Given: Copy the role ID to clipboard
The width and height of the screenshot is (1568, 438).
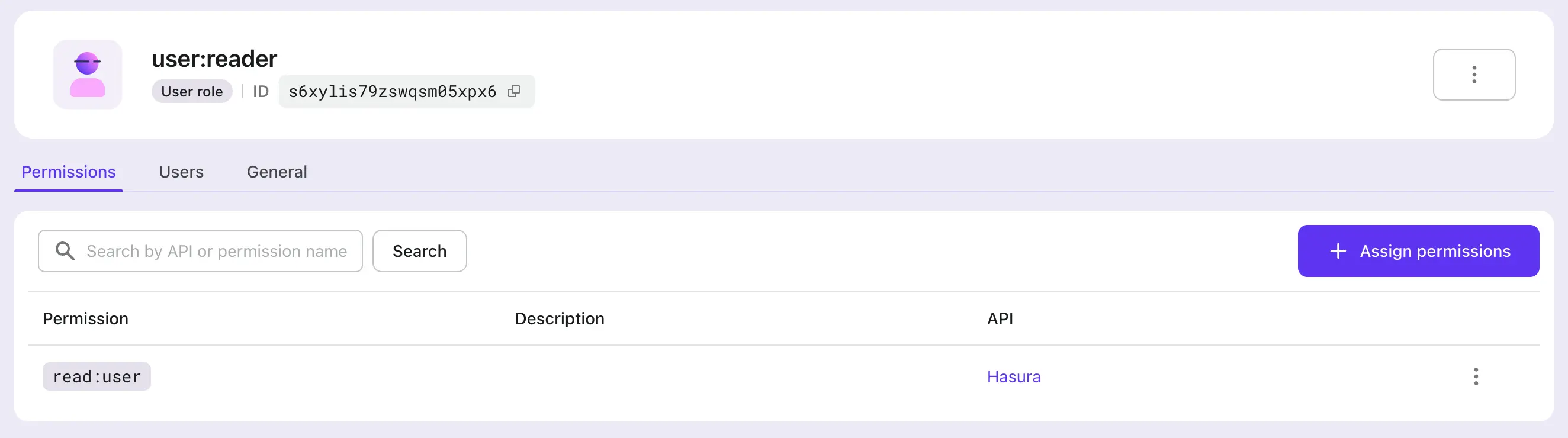Looking at the screenshot, I should pyautogui.click(x=515, y=91).
